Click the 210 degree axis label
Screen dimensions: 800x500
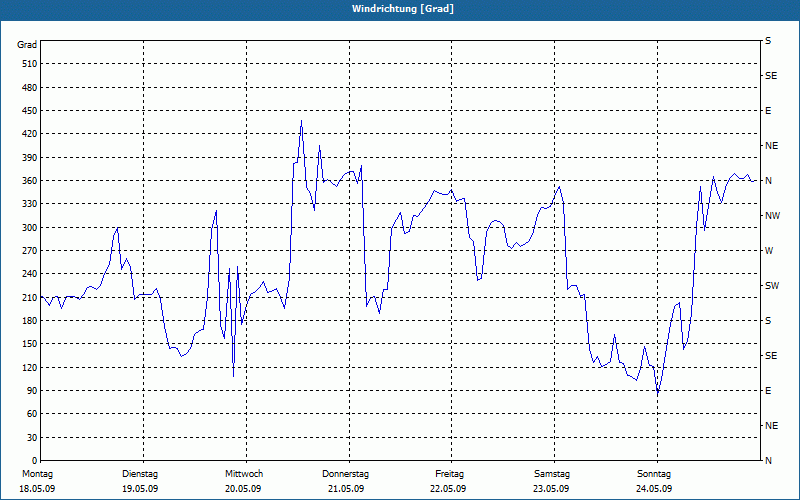[x=30, y=297]
